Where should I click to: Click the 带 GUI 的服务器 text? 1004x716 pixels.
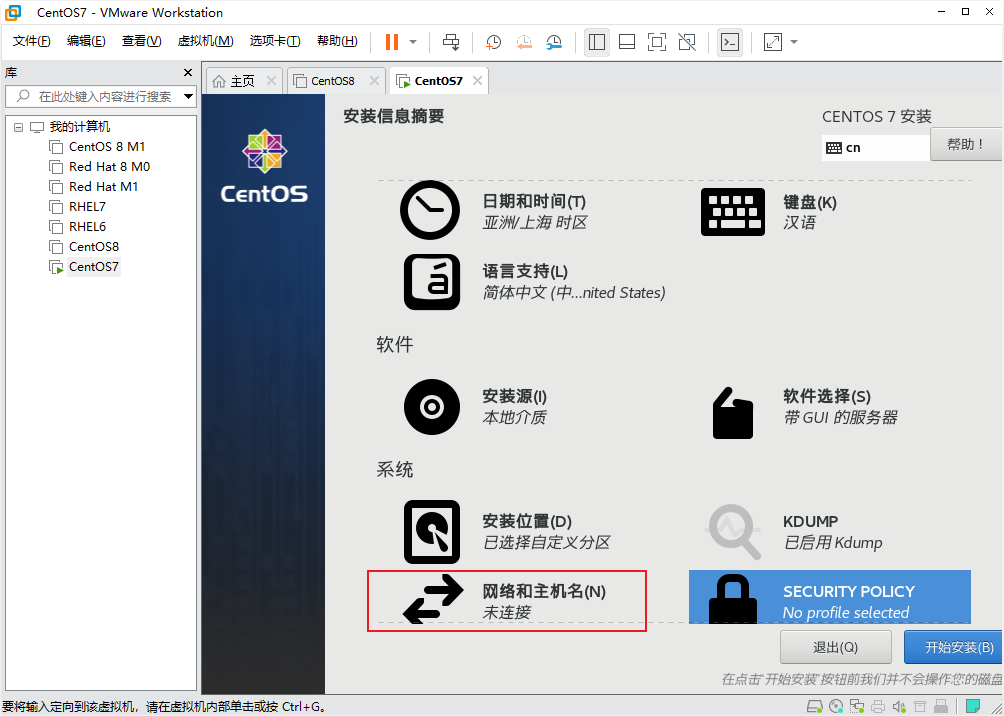[x=840, y=418]
